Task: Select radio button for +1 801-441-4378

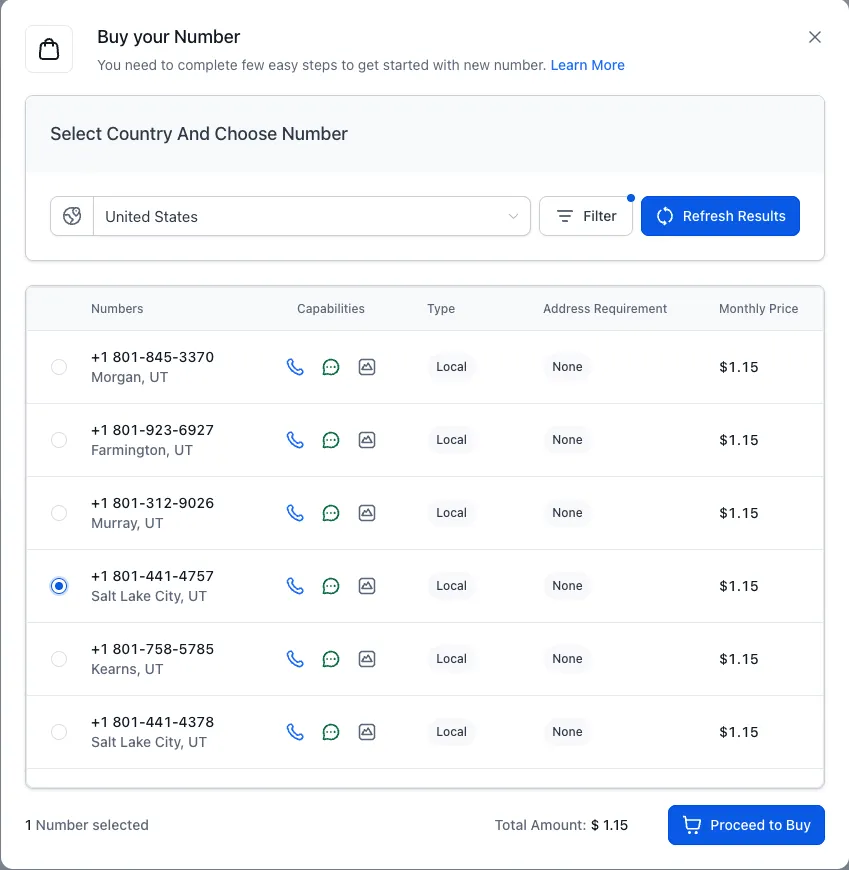Action: [59, 732]
